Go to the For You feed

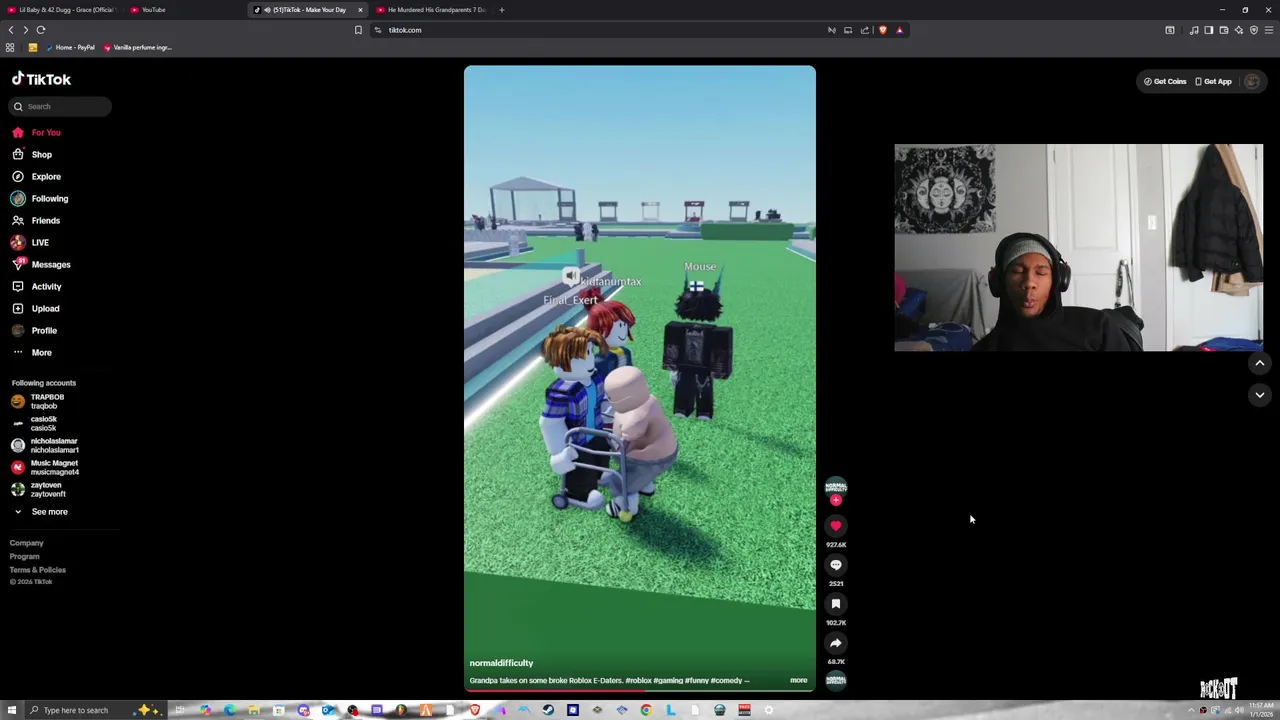pyautogui.click(x=37, y=132)
